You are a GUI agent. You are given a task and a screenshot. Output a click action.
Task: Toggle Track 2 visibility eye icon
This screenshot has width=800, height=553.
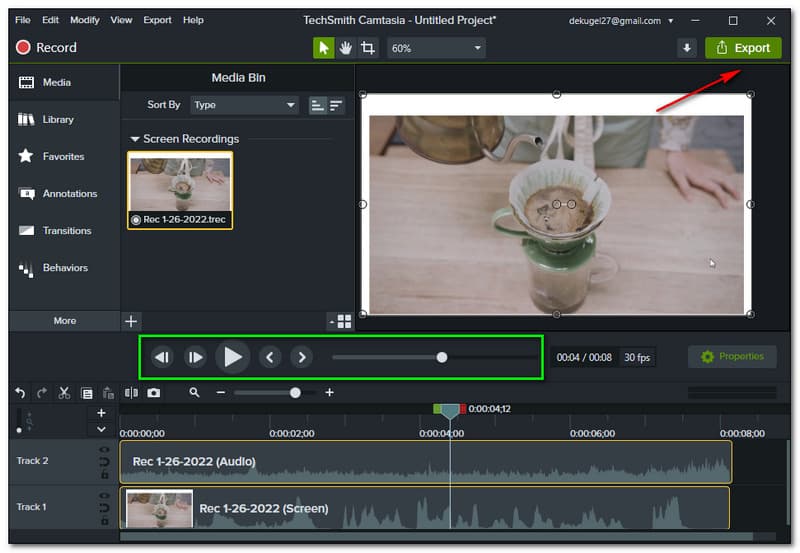pyautogui.click(x=104, y=450)
